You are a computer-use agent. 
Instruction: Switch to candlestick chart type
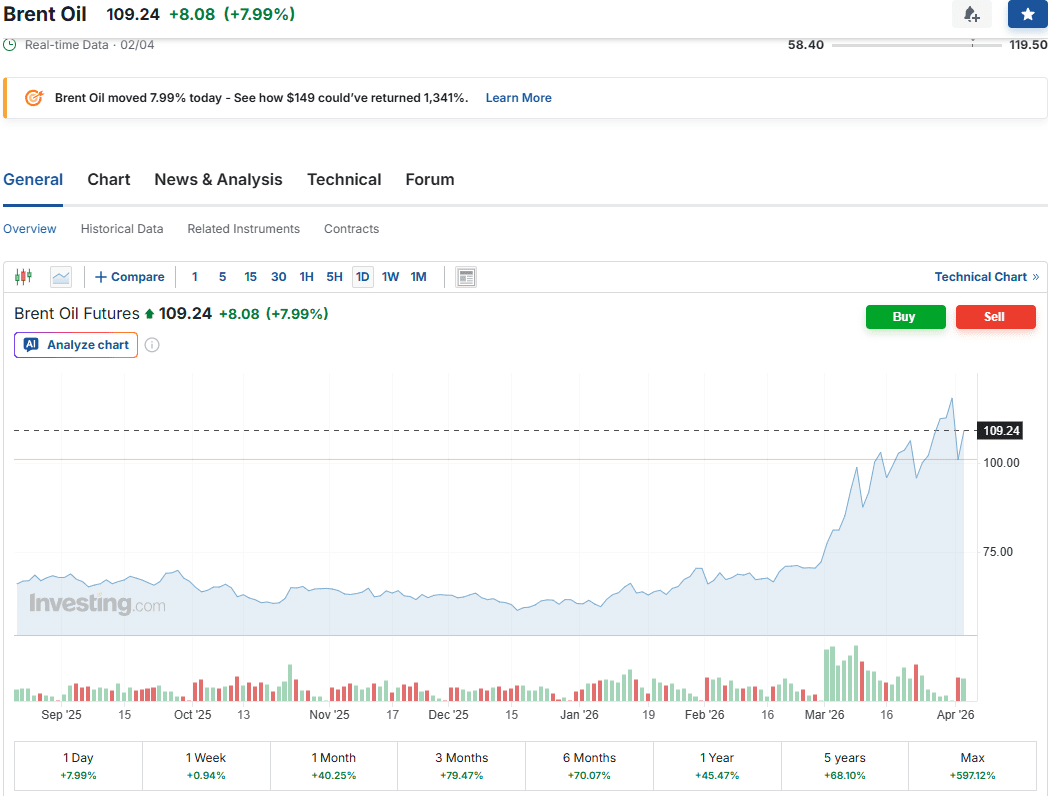pos(23,277)
